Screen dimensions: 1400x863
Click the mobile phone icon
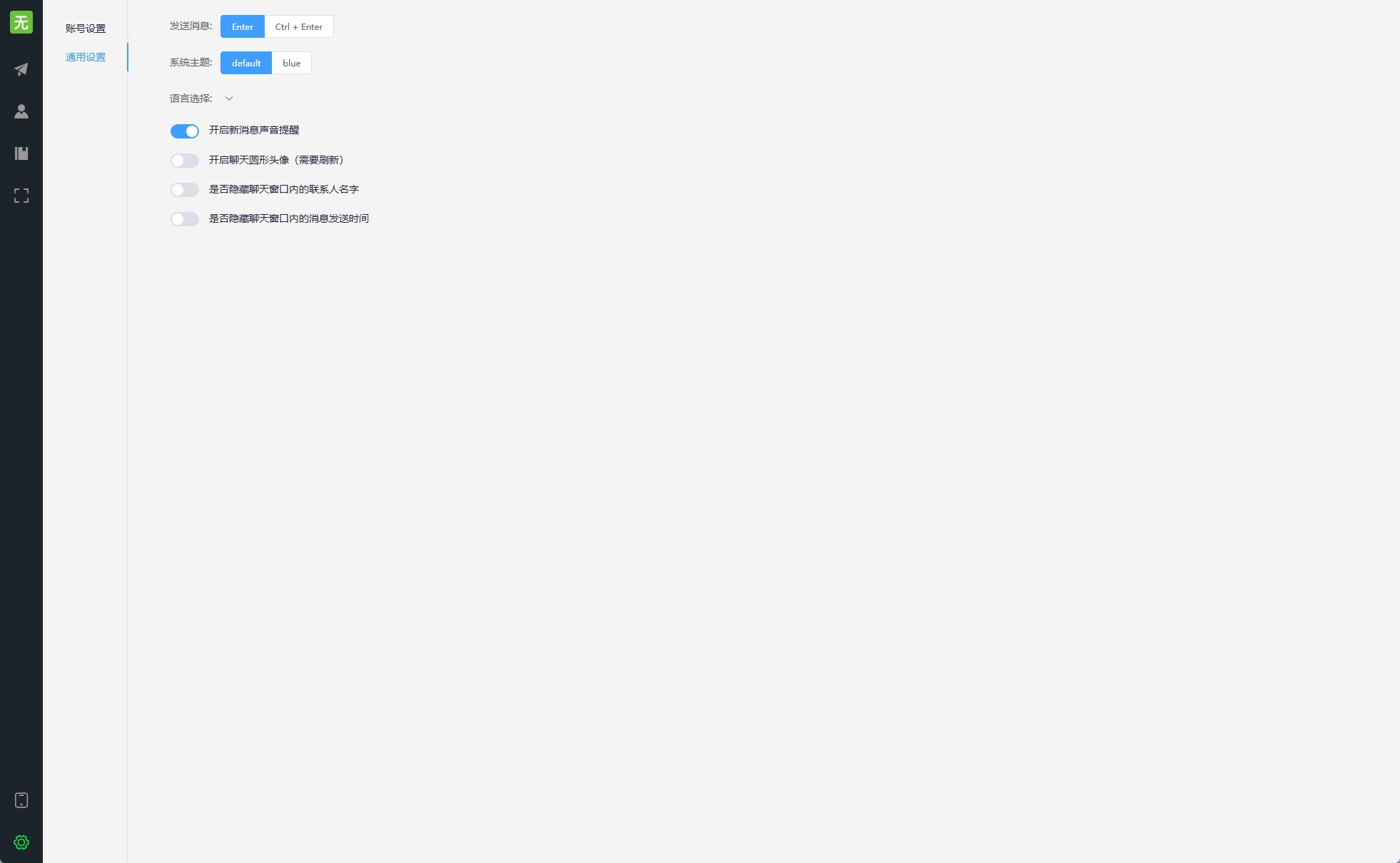[x=21, y=800]
